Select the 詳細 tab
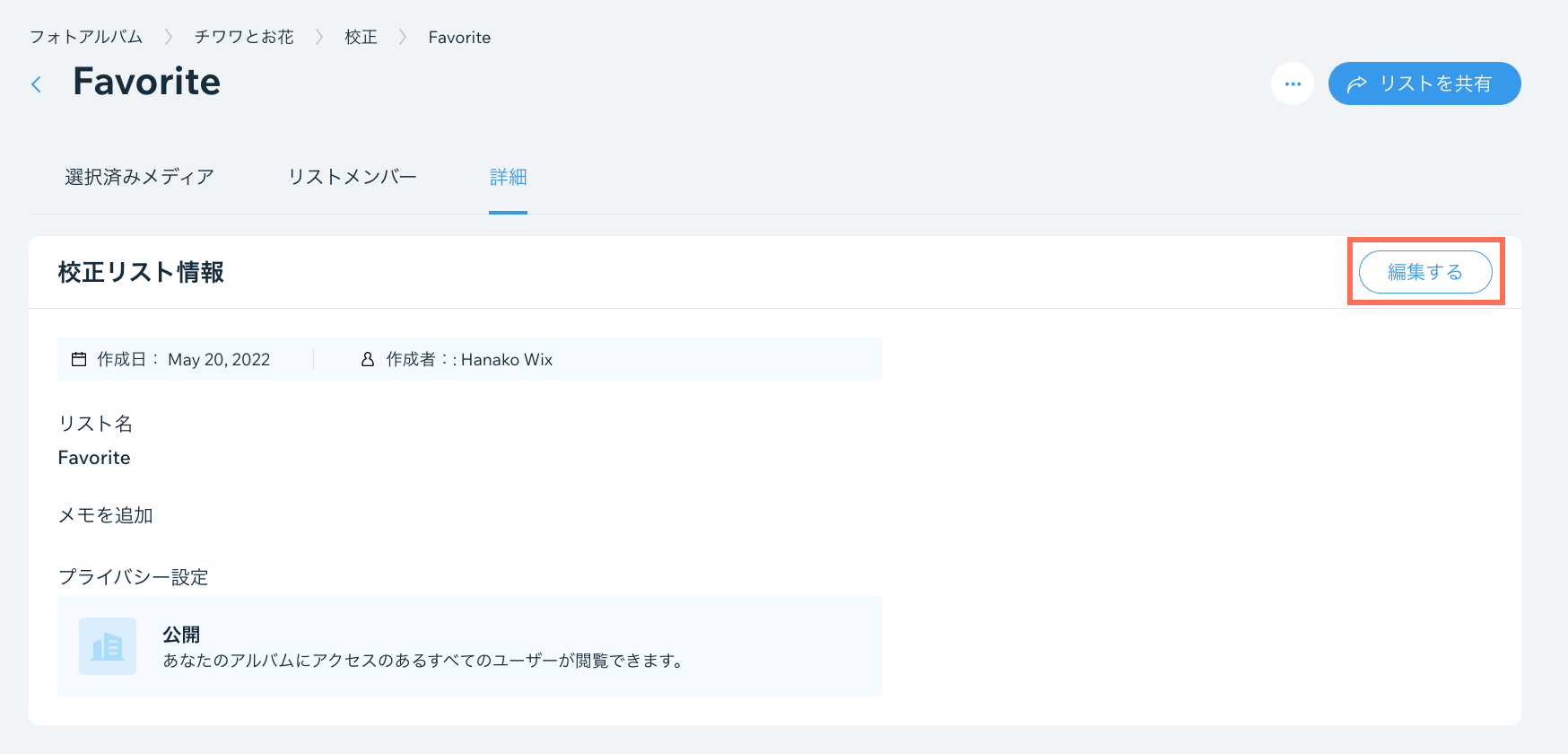Screen dimensions: 1568x754 [x=508, y=177]
